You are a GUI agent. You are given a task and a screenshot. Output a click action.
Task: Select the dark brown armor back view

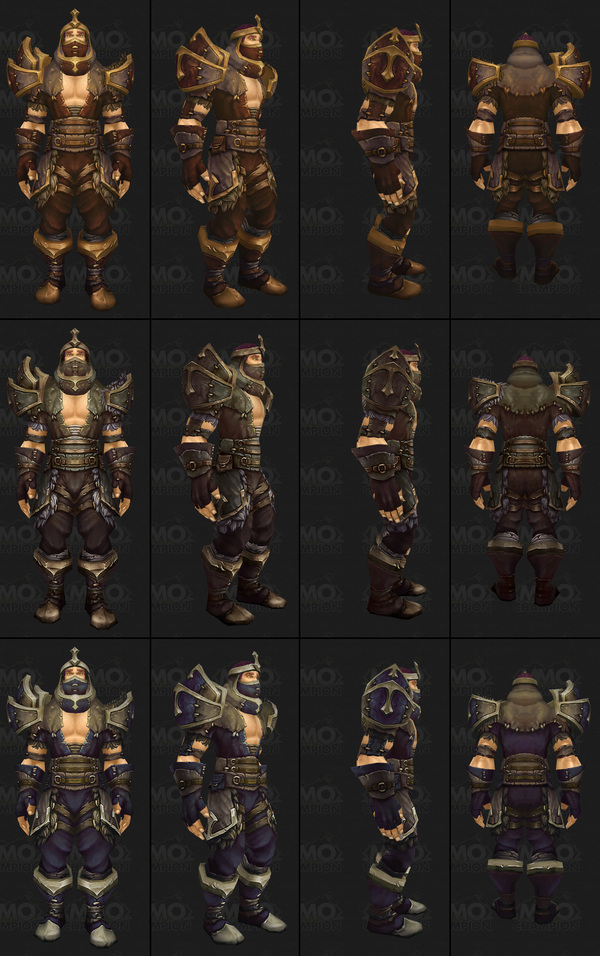point(525,479)
